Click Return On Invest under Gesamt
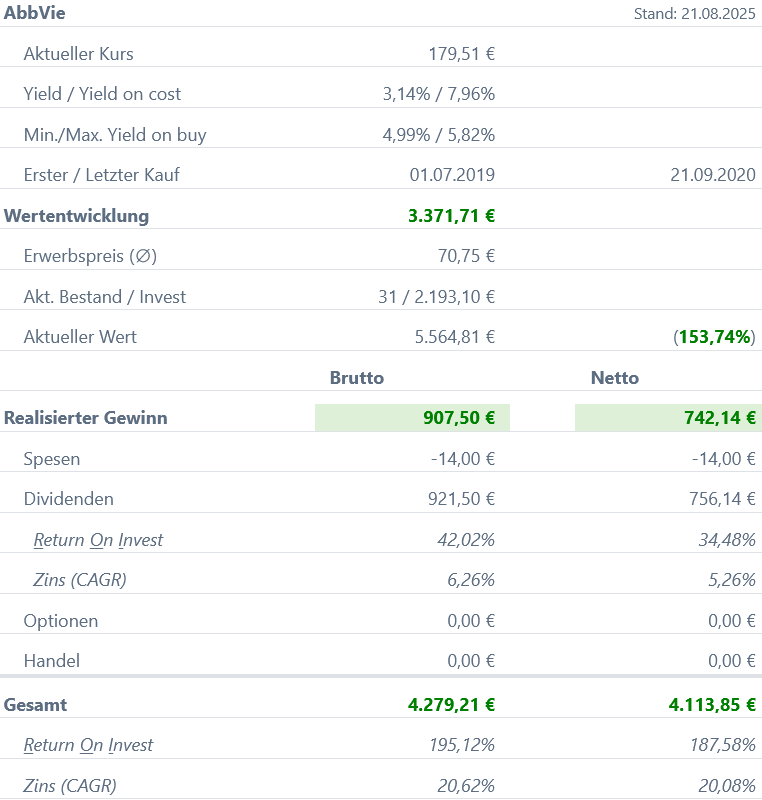The image size is (762, 800). click(x=88, y=745)
